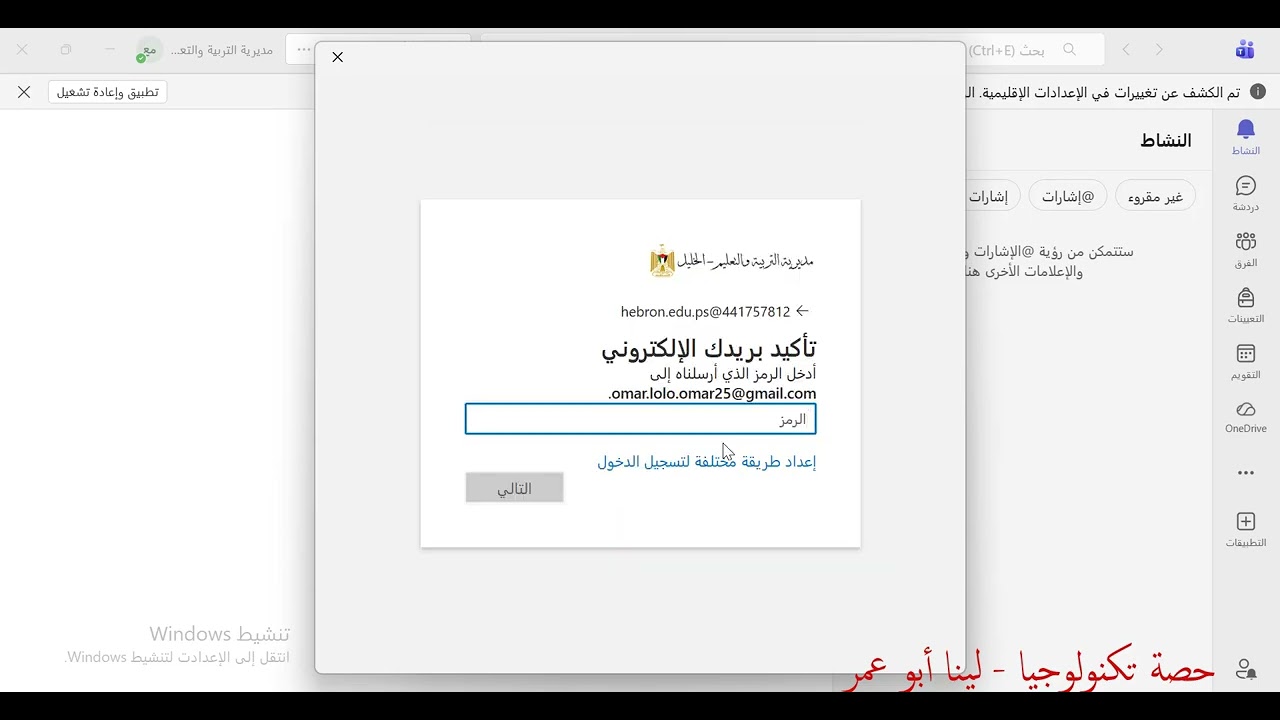
Task: Click the Activity (النشاط) panel heading
Action: [1166, 140]
